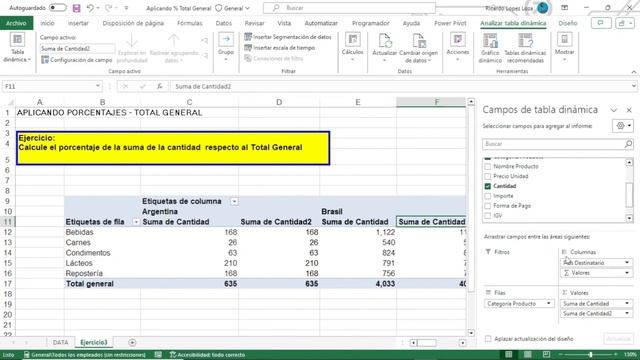Viewport: 640px width, 360px height.
Task: Open the Archivo tab
Action: 16,23
